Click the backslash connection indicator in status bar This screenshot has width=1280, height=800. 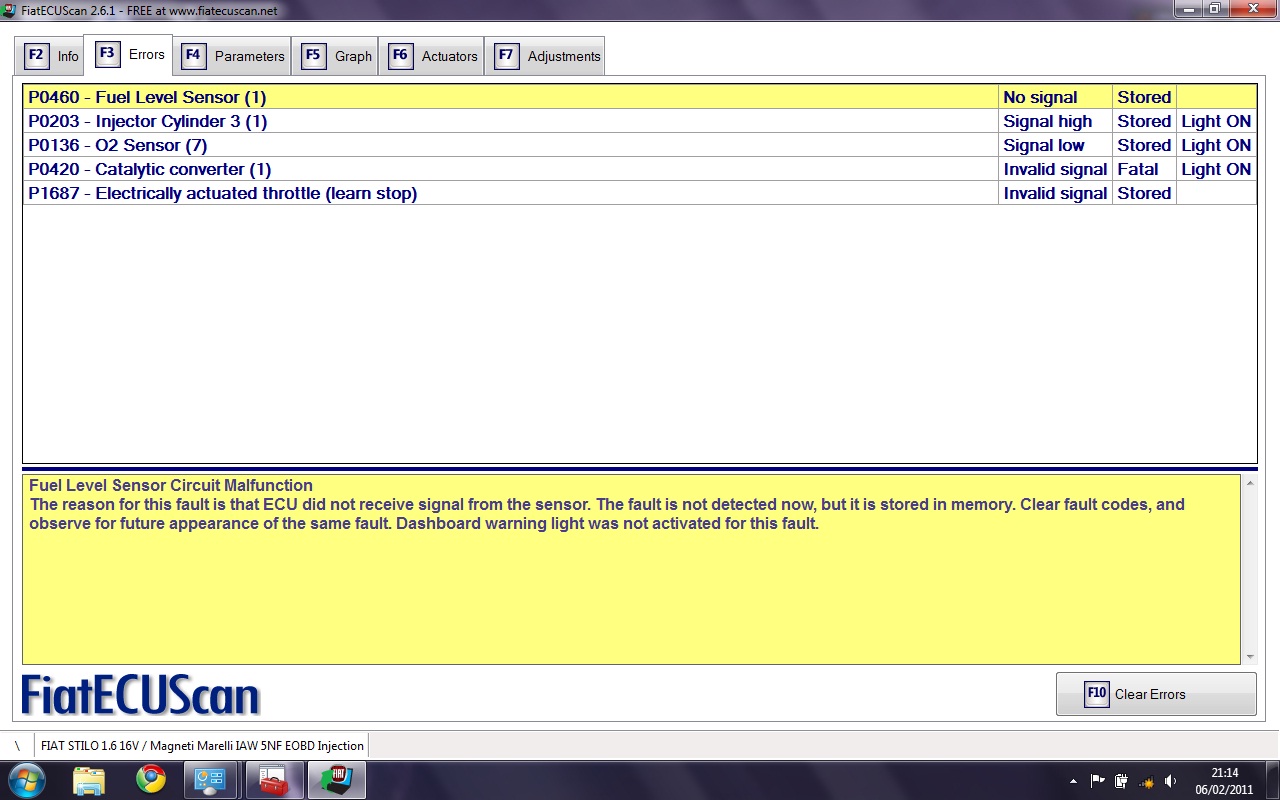pyautogui.click(x=17, y=745)
